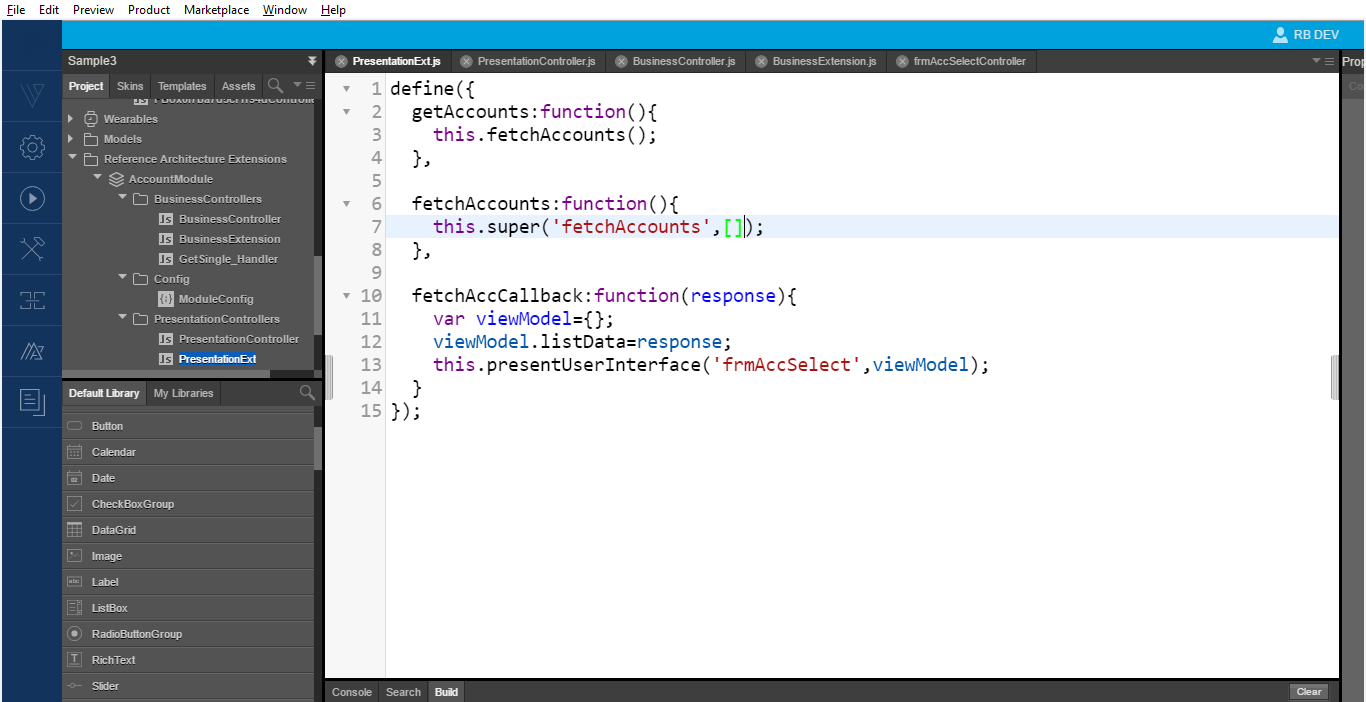Switch to My Libraries tab

point(183,393)
